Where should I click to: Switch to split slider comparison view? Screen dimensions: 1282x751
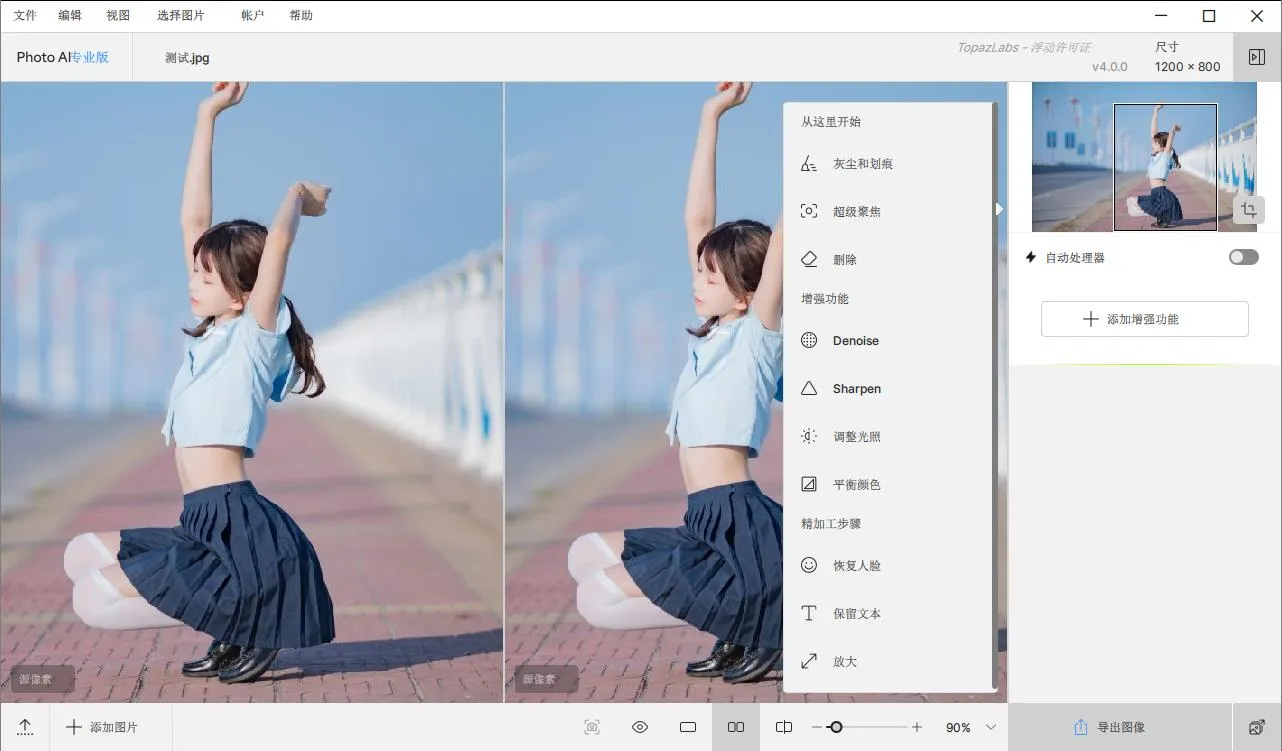pos(784,727)
